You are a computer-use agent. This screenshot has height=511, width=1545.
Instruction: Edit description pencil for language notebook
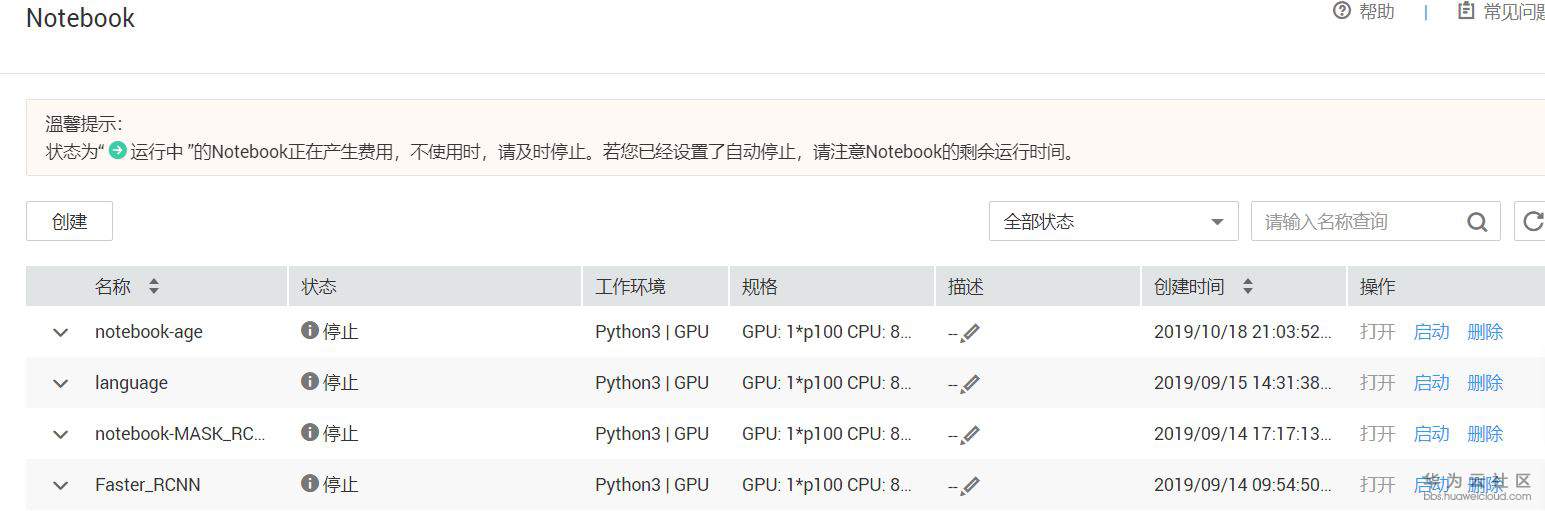point(970,384)
